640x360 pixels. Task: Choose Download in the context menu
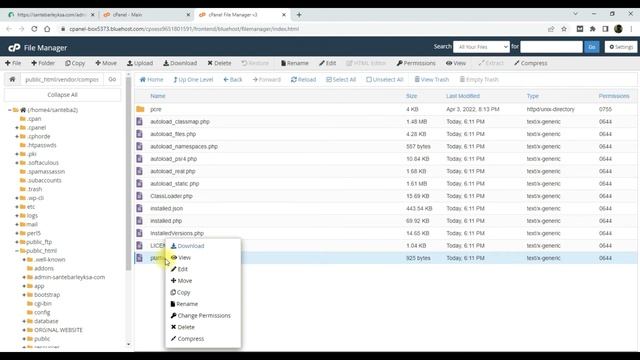pyautogui.click(x=187, y=246)
